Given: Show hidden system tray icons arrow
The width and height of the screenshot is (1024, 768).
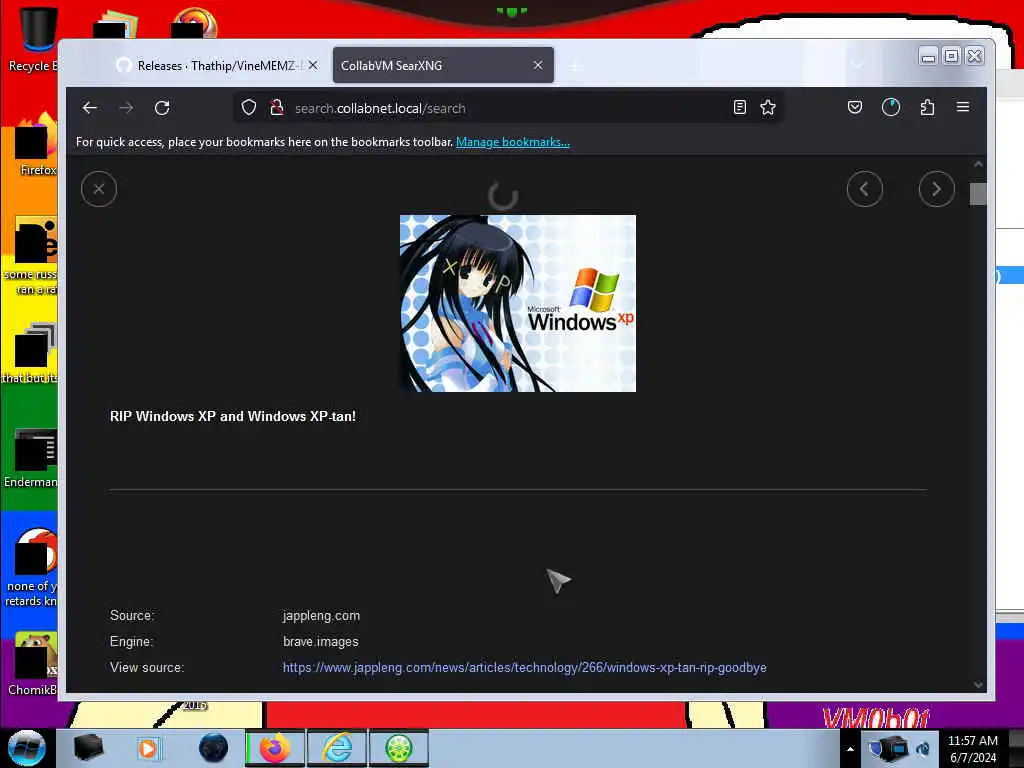Looking at the screenshot, I should (850, 749).
